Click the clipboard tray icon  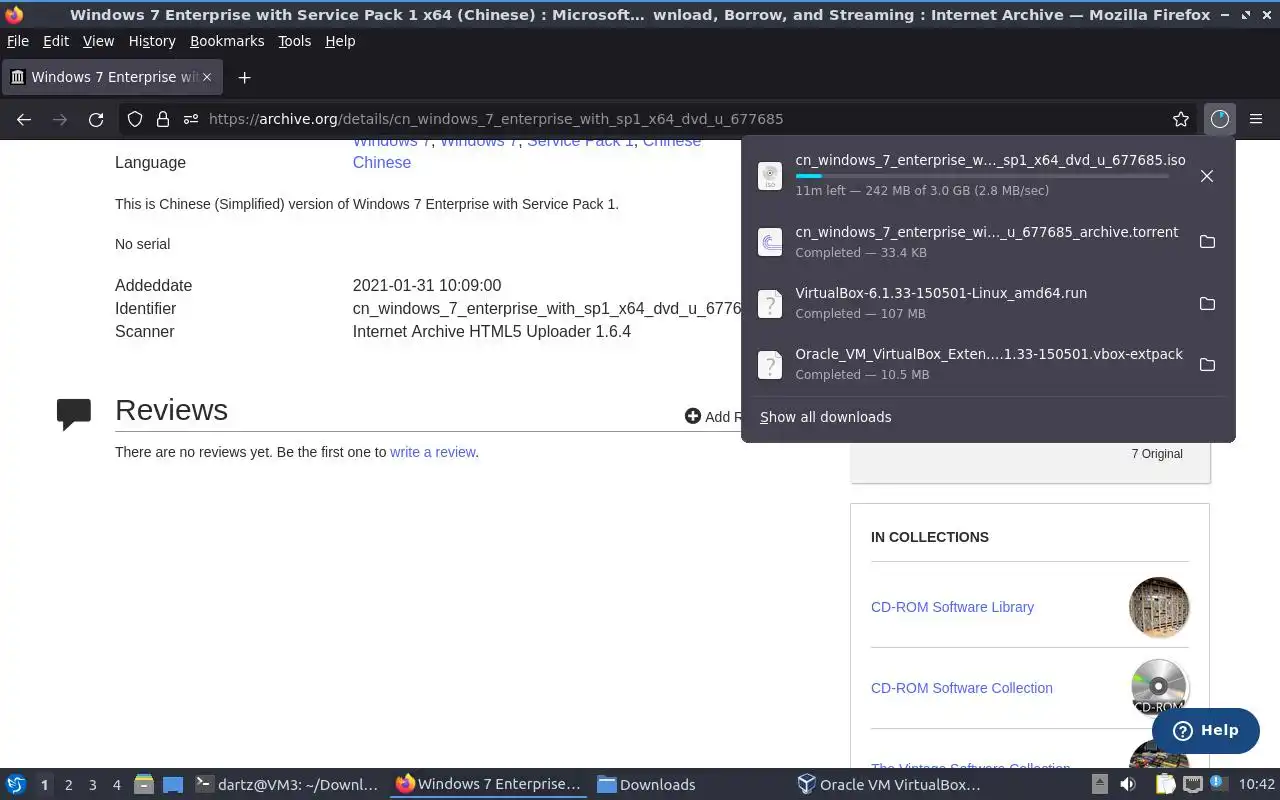(x=1165, y=785)
